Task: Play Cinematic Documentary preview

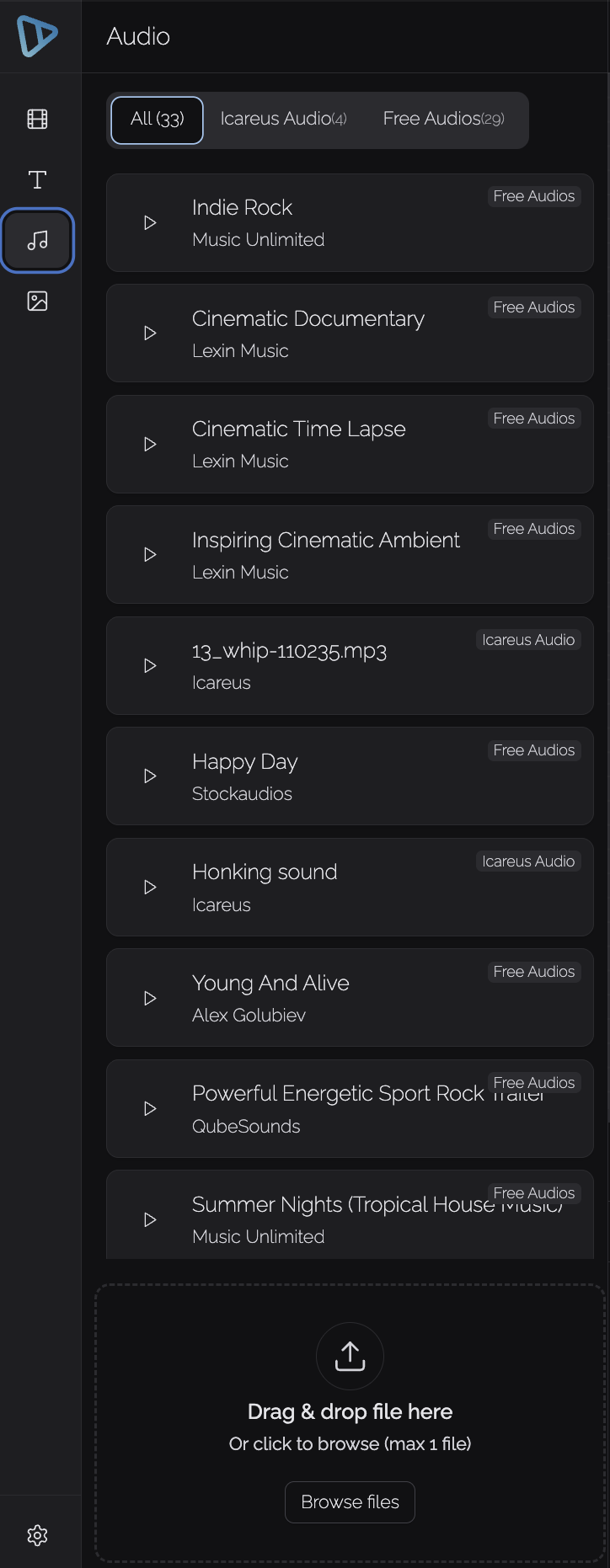Action: click(x=150, y=333)
